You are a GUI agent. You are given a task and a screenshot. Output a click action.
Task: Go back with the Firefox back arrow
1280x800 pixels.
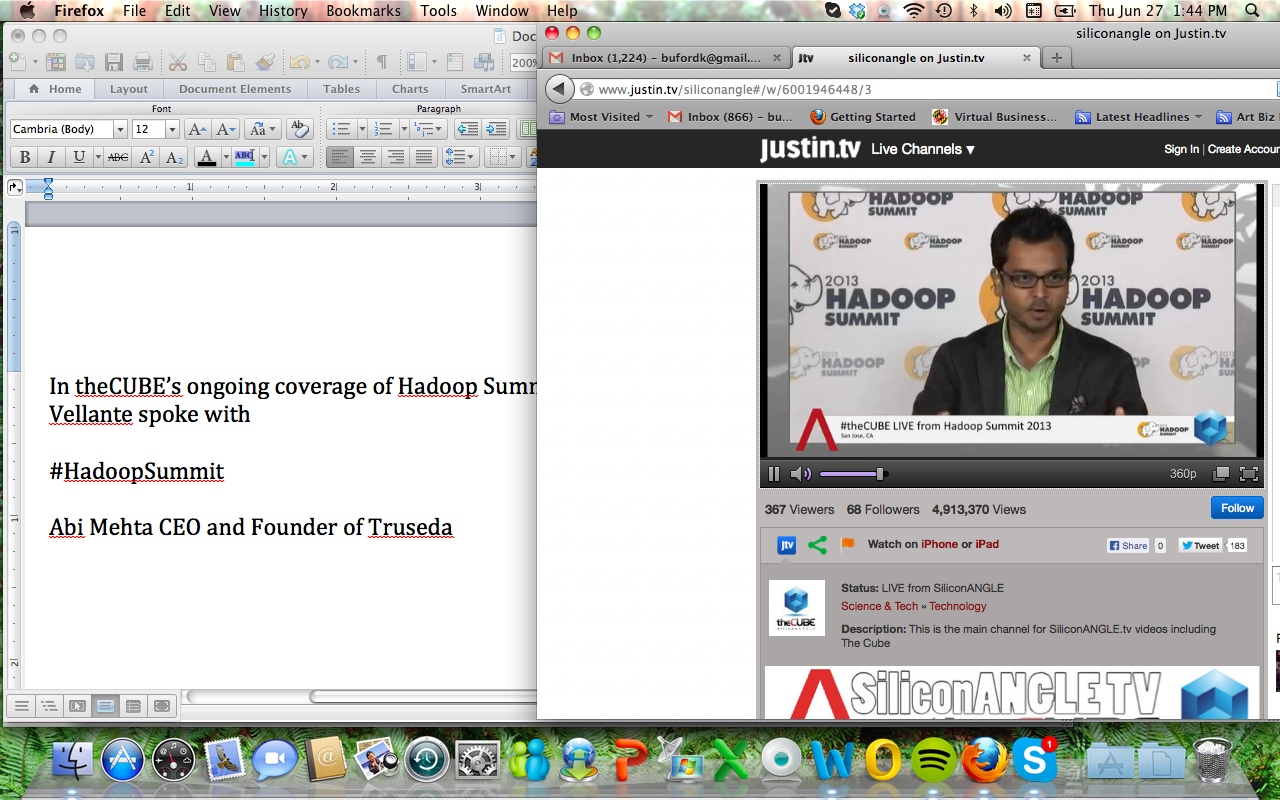560,89
